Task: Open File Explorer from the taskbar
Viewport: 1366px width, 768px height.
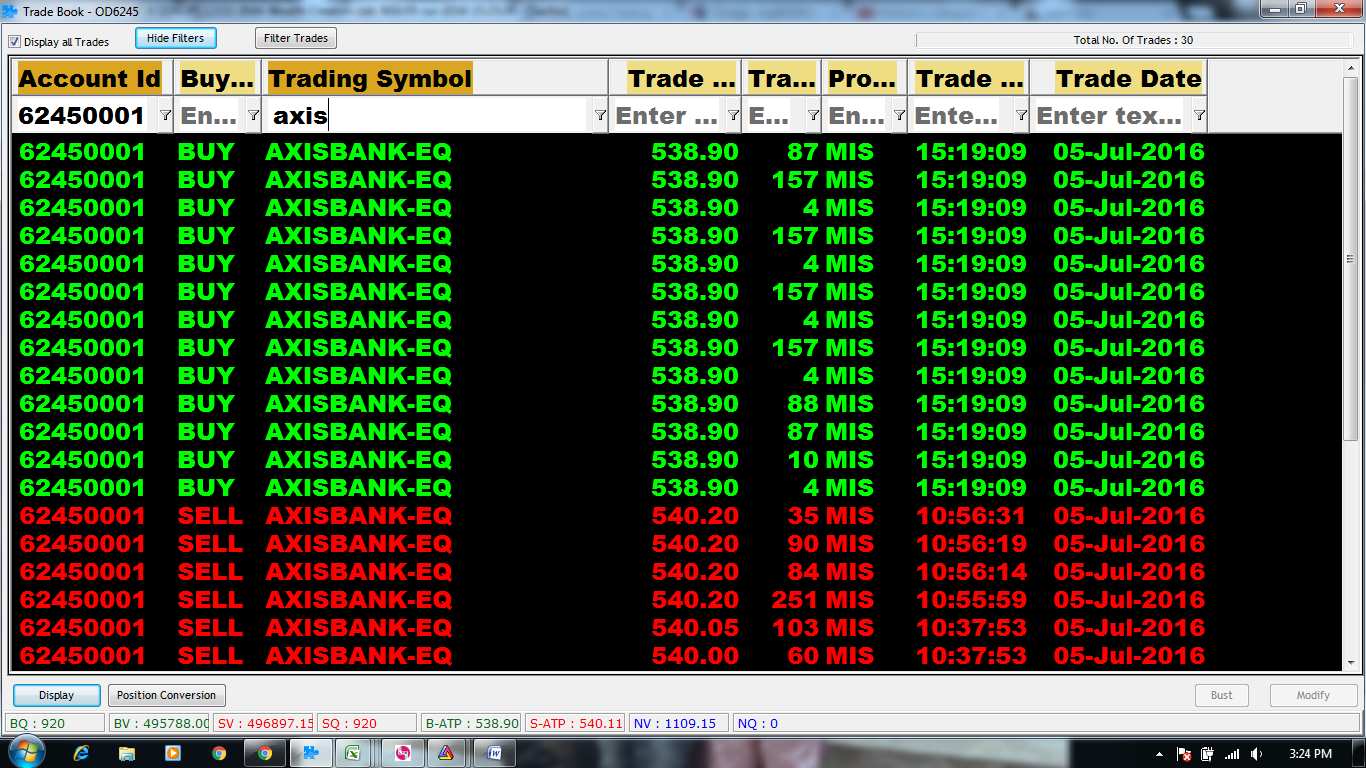Action: tap(127, 753)
